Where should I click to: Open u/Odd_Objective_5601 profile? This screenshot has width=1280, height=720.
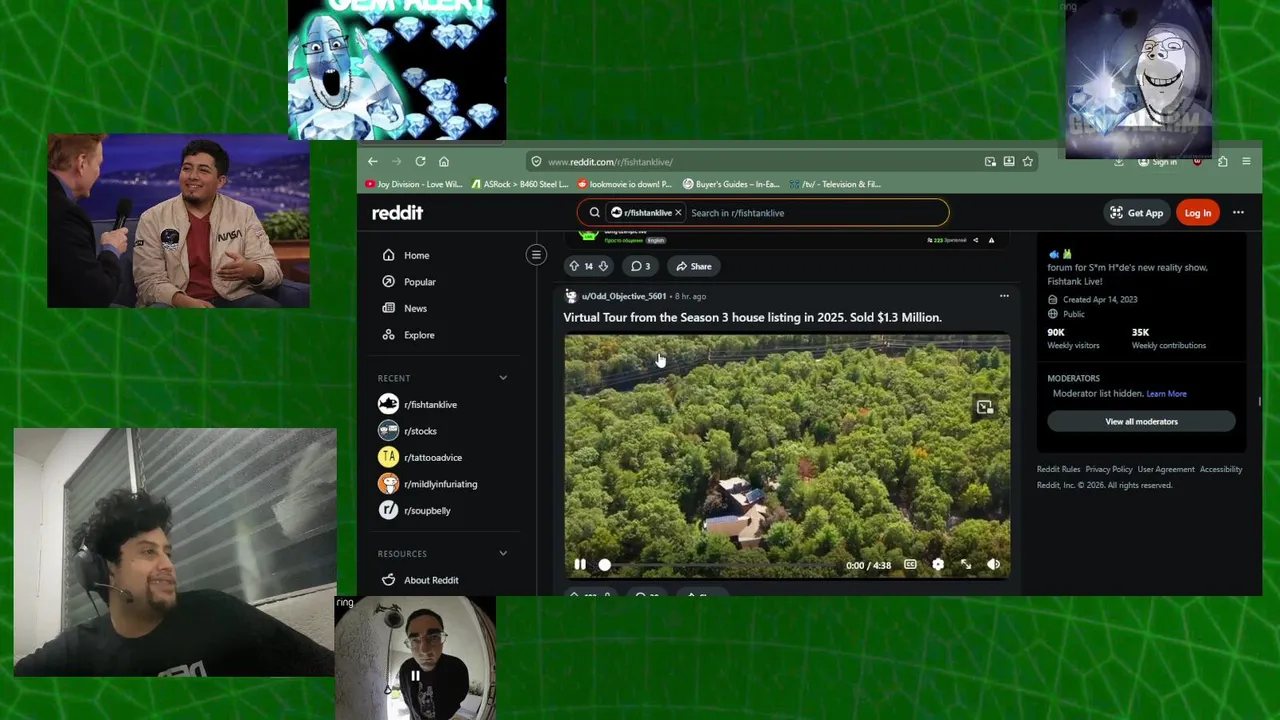tap(624, 296)
